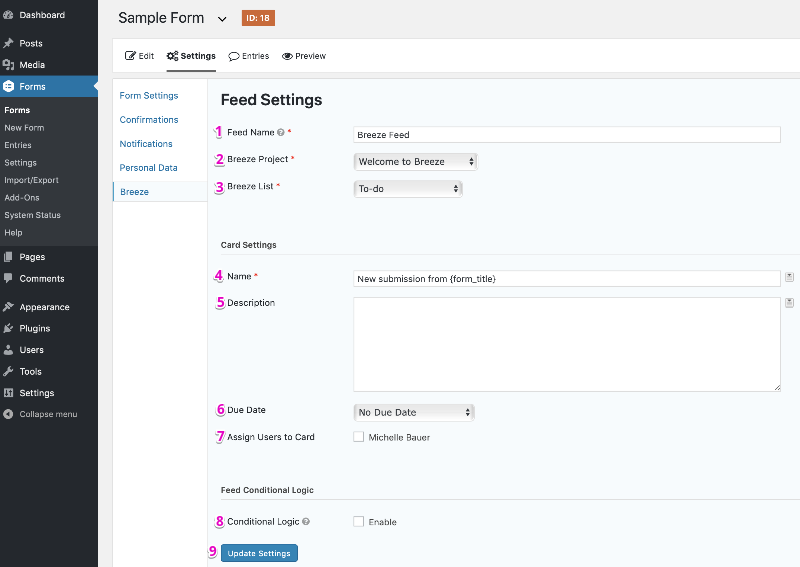Click the Edit pencil icon

click(x=130, y=56)
